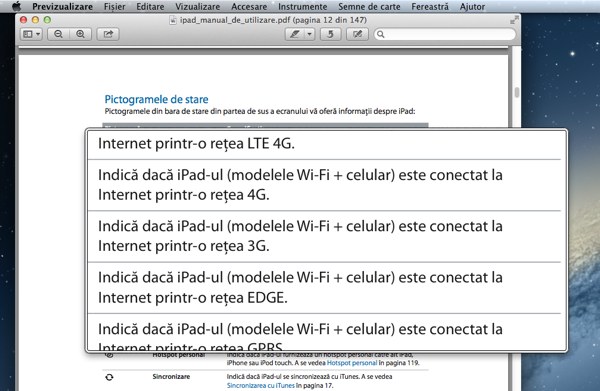Open the Instrumente menu
600x391 pixels.
pyautogui.click(x=303, y=7)
